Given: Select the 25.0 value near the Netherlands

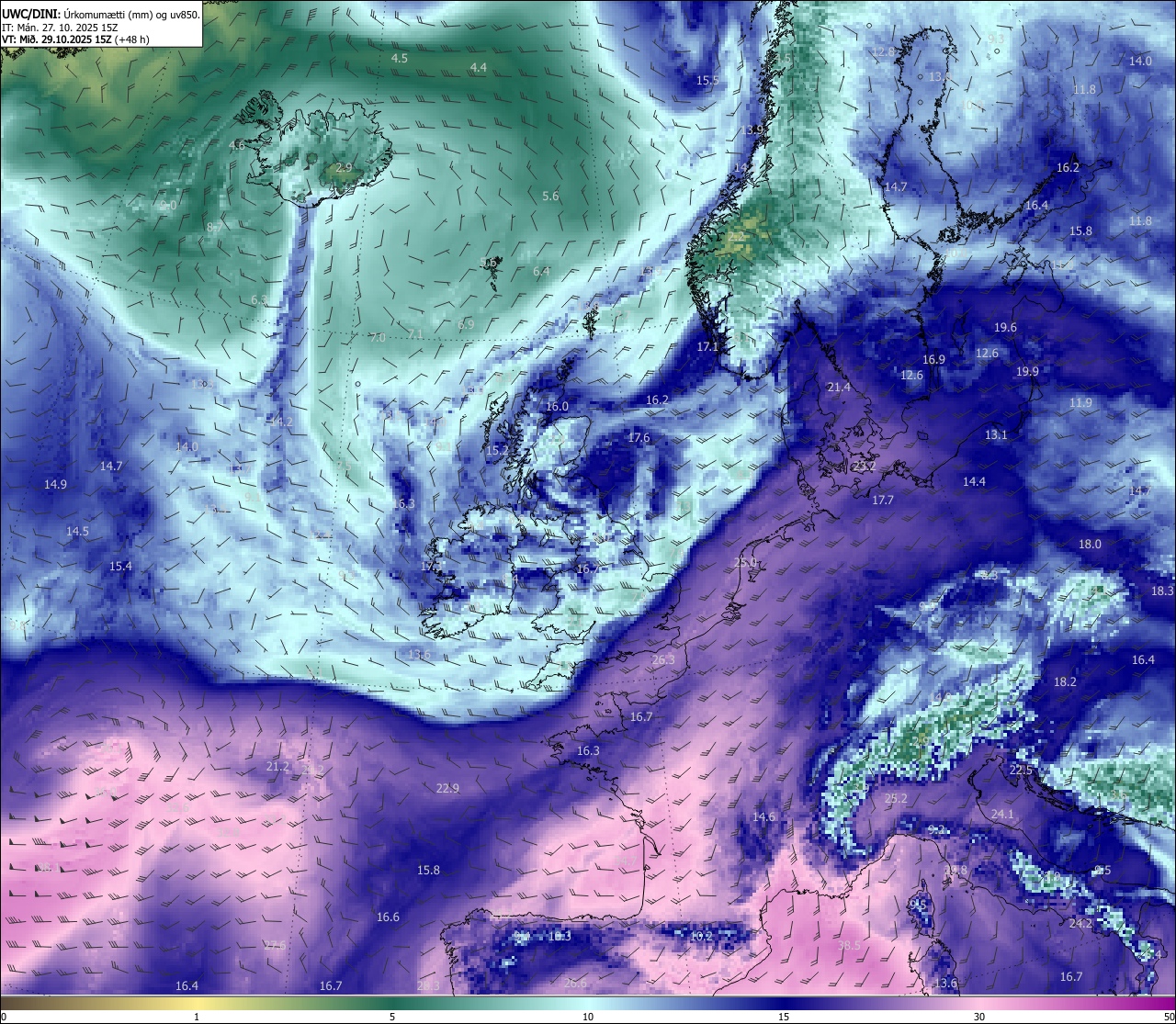Looking at the screenshot, I should [745, 562].
